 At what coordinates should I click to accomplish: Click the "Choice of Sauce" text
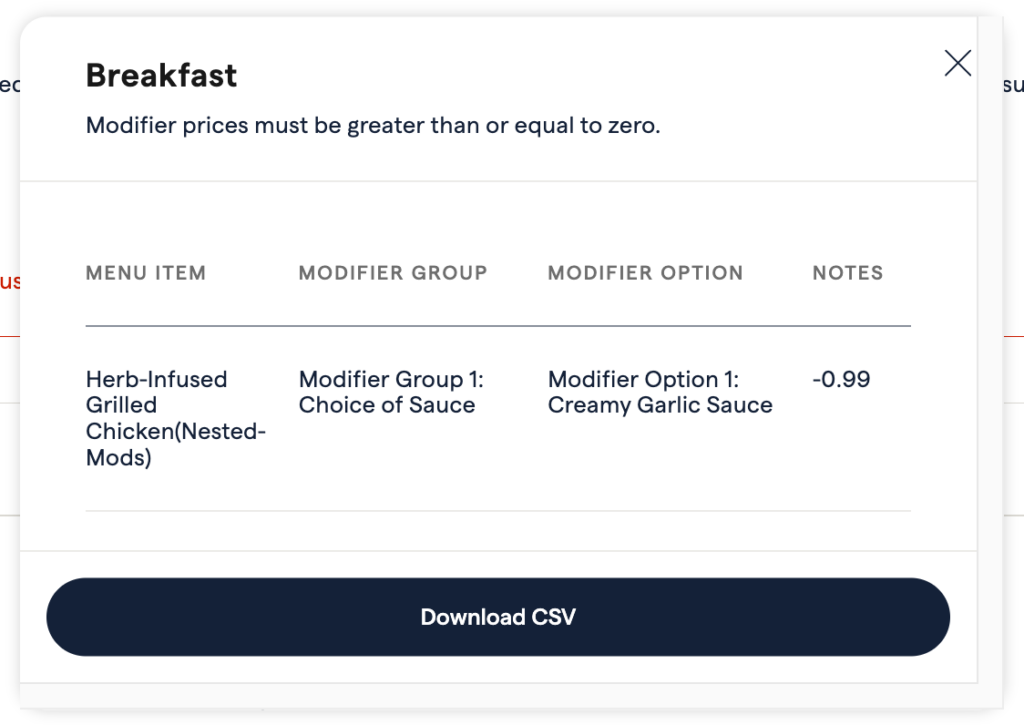pyautogui.click(x=387, y=405)
